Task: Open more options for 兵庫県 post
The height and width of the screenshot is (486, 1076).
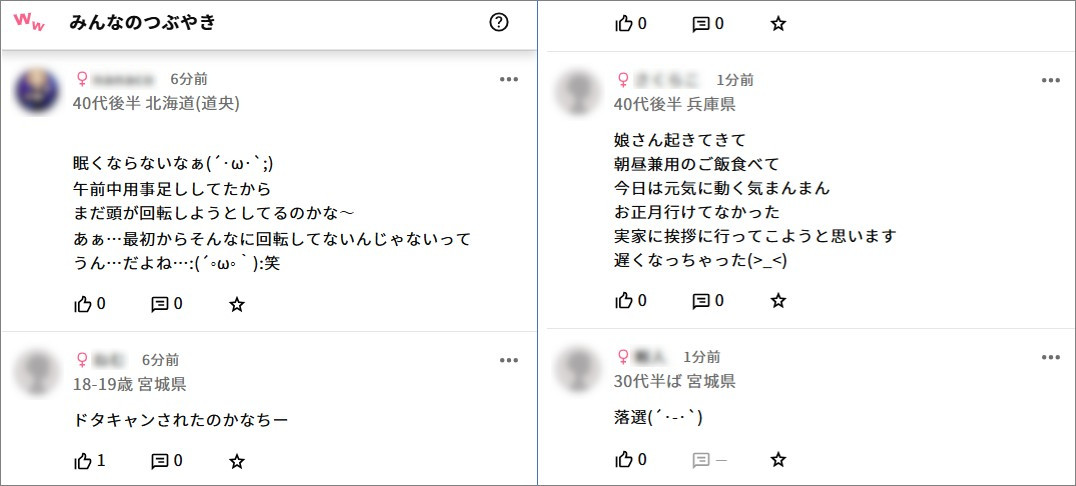Action: tap(1050, 80)
